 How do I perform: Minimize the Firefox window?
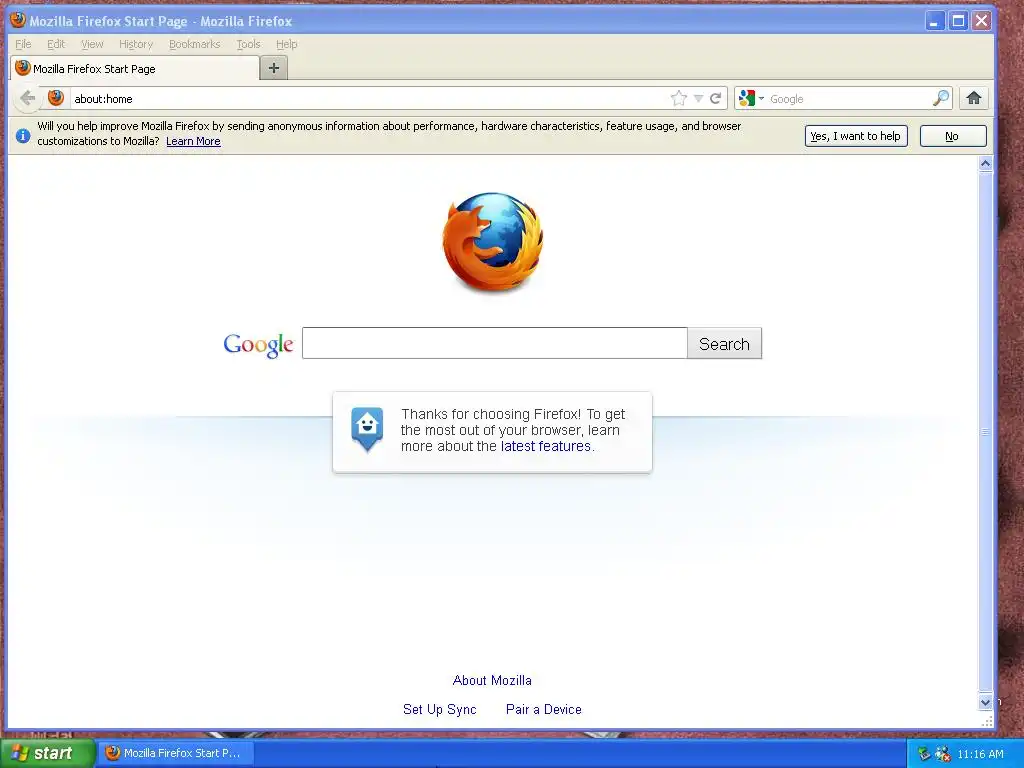click(x=935, y=21)
